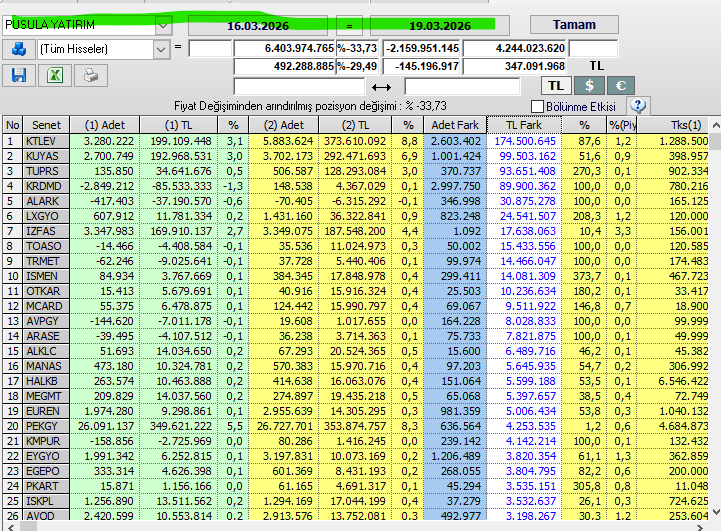721x531 pixels.
Task: Confirm with the Tamam button
Action: [x=574, y=25]
